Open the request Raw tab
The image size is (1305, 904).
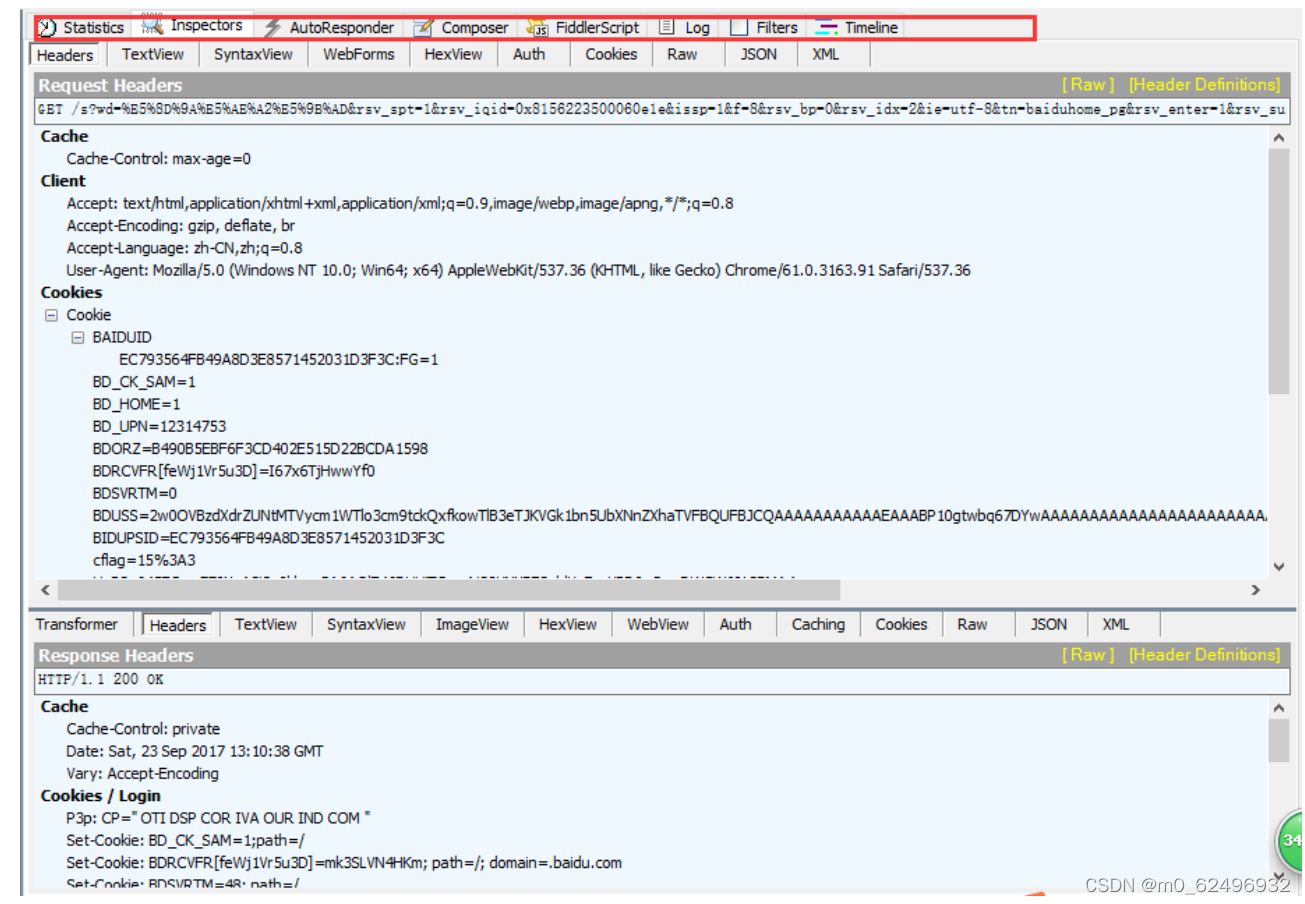(x=682, y=54)
